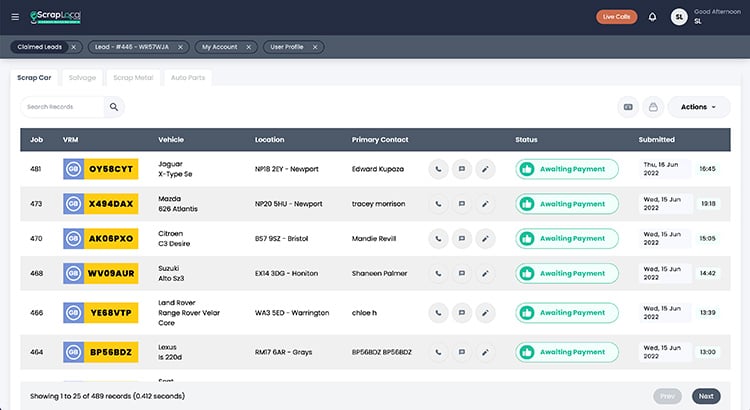Edit job 468 with pencil icon
This screenshot has width=750, height=410.
pos(485,273)
